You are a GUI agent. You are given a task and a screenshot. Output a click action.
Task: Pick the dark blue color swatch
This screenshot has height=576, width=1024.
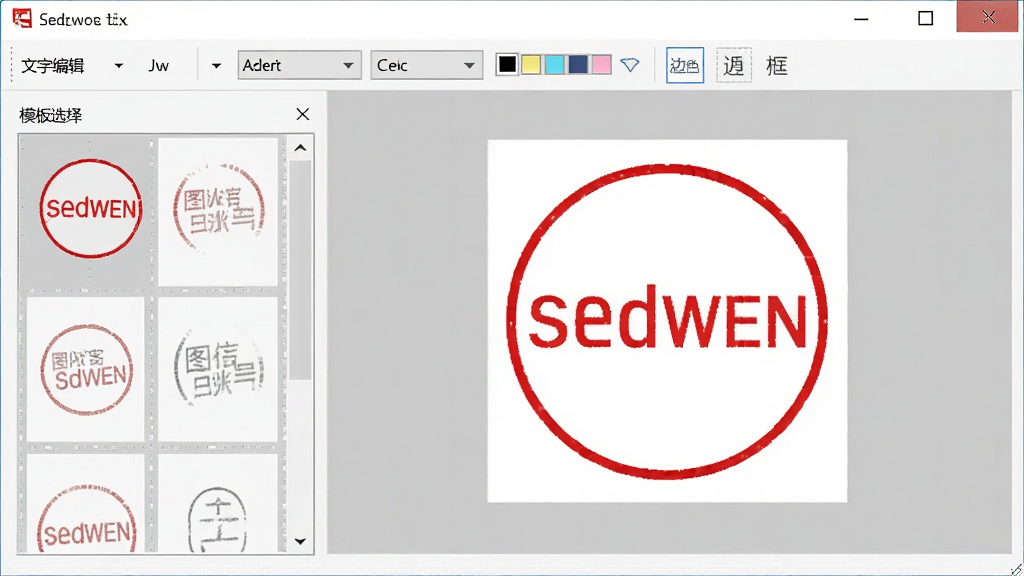point(578,65)
